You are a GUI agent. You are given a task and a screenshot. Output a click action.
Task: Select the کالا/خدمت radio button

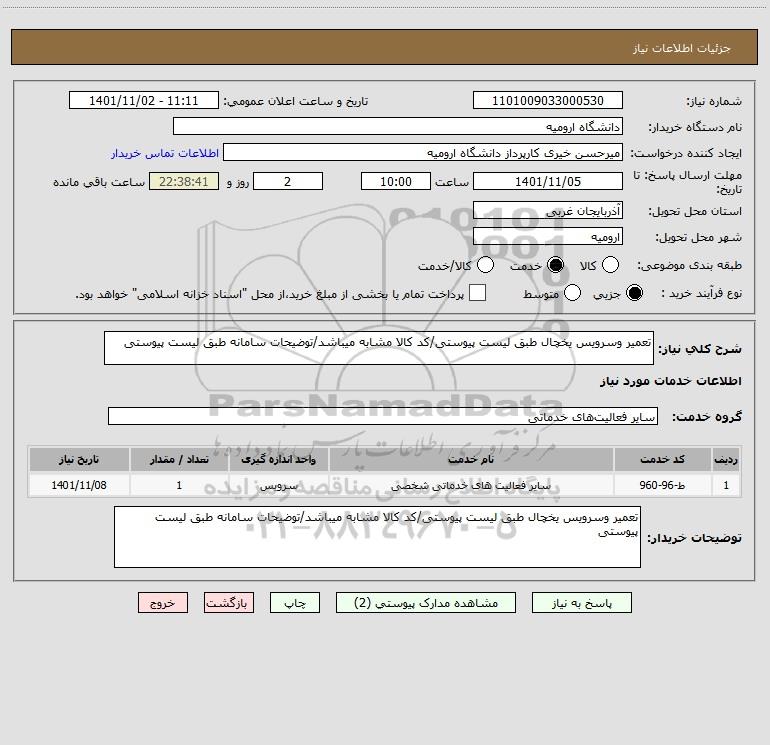485,265
